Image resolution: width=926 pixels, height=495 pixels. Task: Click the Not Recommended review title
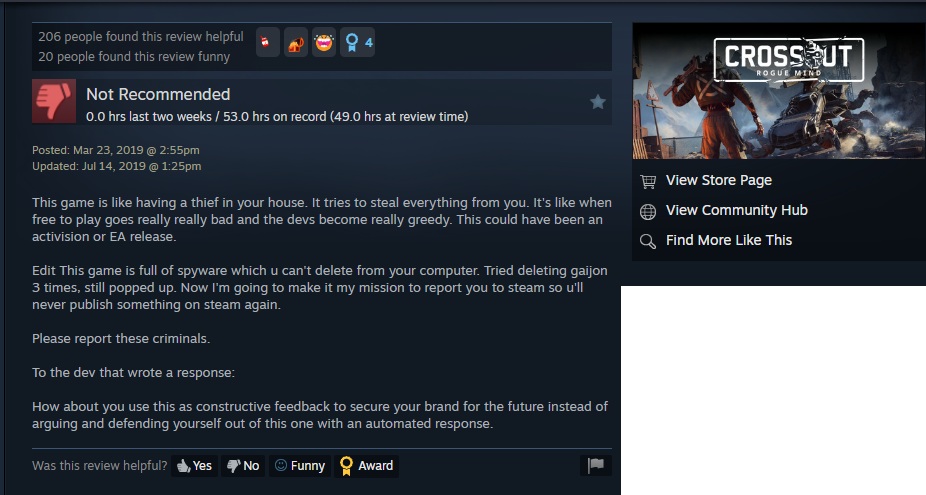(158, 94)
